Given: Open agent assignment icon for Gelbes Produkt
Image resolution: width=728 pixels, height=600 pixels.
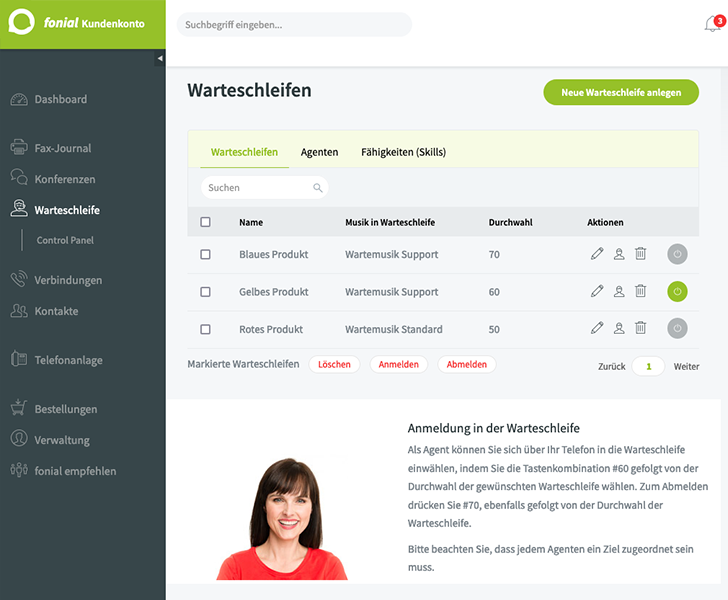Looking at the screenshot, I should pyautogui.click(x=619, y=292).
